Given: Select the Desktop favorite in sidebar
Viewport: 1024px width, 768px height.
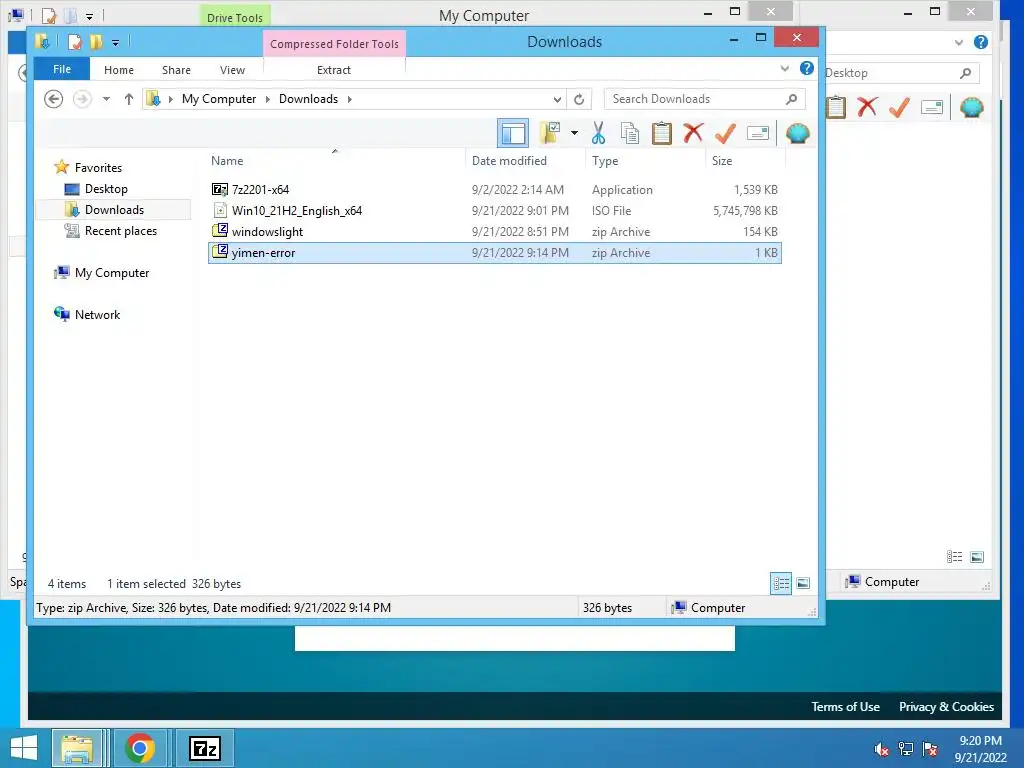Looking at the screenshot, I should click(106, 189).
